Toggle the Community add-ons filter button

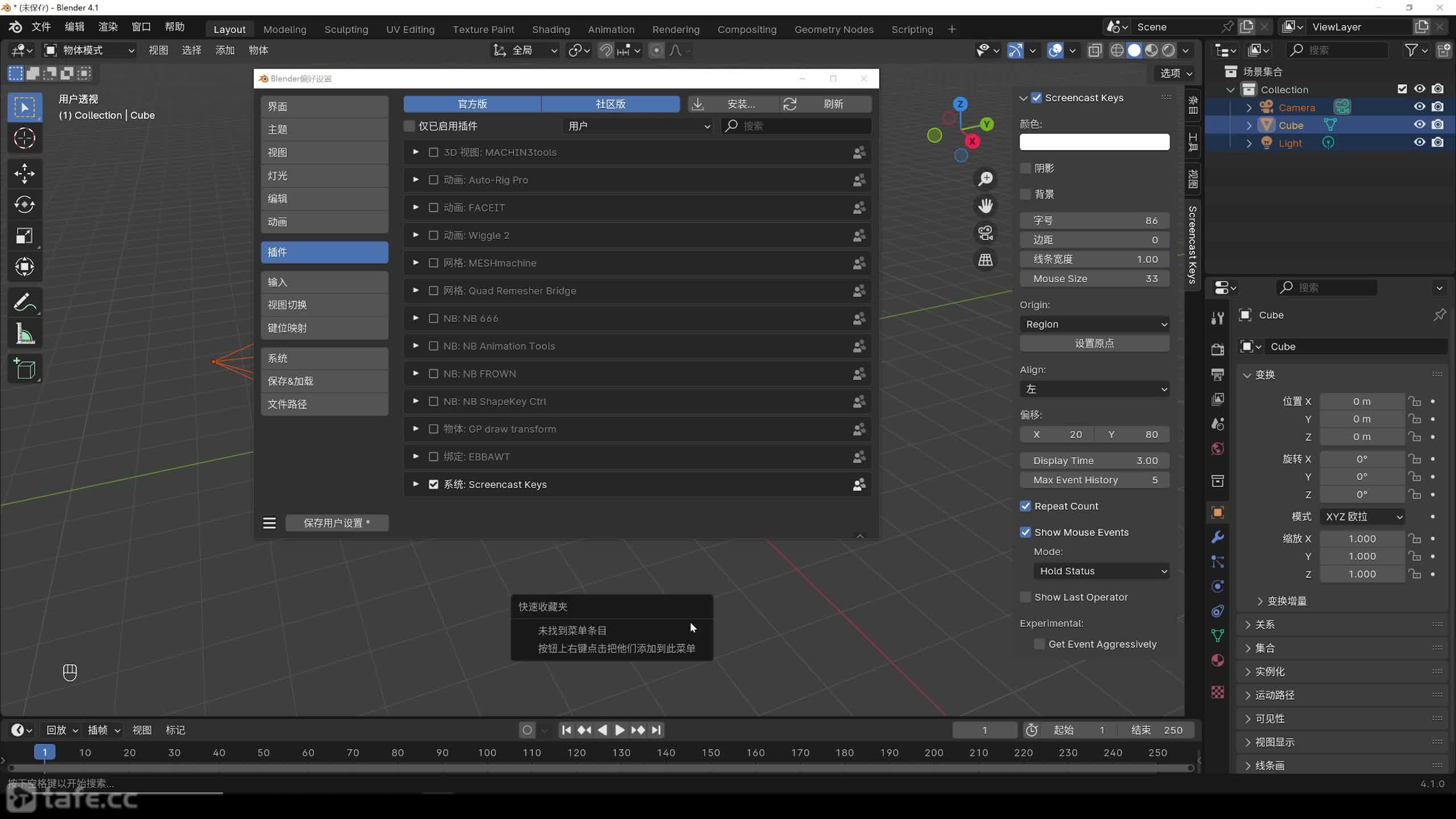point(610,104)
